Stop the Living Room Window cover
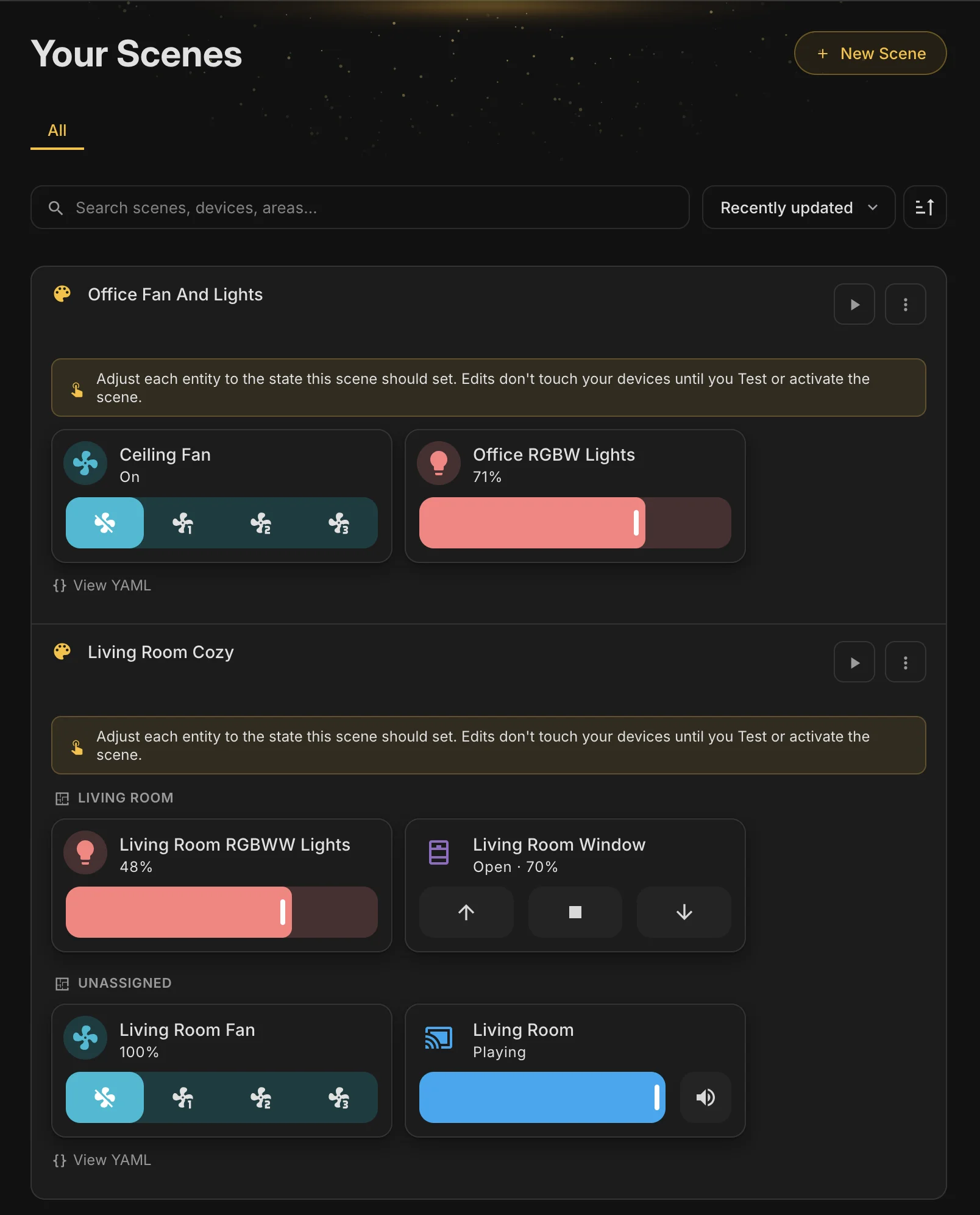 [x=575, y=912]
